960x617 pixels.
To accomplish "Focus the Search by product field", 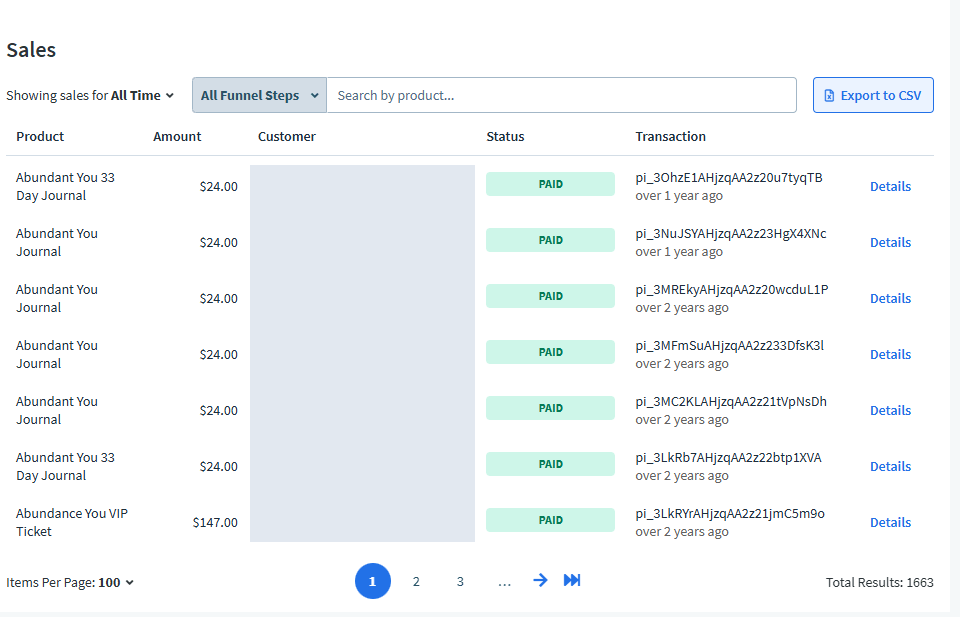I will click(561, 95).
